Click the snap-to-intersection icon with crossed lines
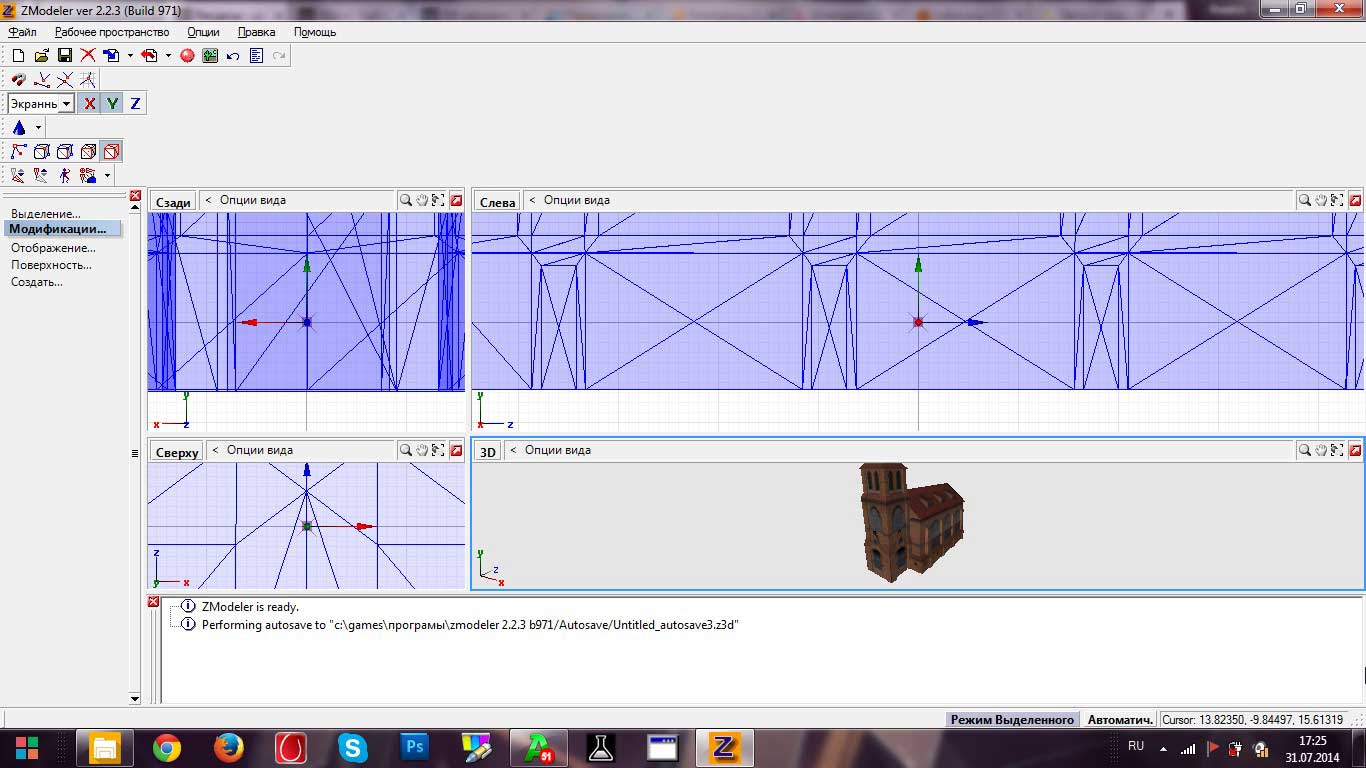This screenshot has height=768, width=1366. pyautogui.click(x=65, y=80)
